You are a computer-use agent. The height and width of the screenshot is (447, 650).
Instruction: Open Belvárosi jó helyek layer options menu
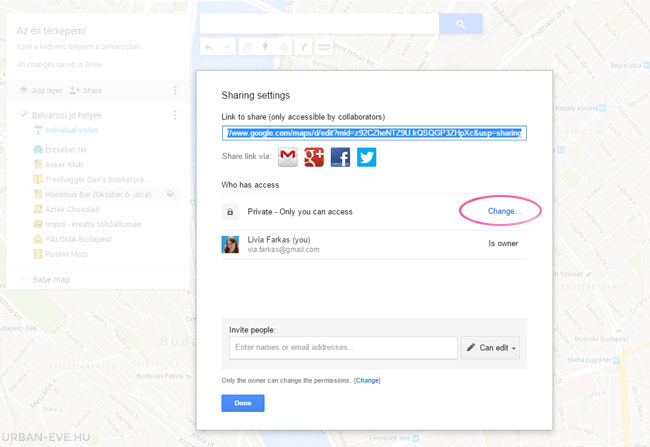(x=175, y=115)
